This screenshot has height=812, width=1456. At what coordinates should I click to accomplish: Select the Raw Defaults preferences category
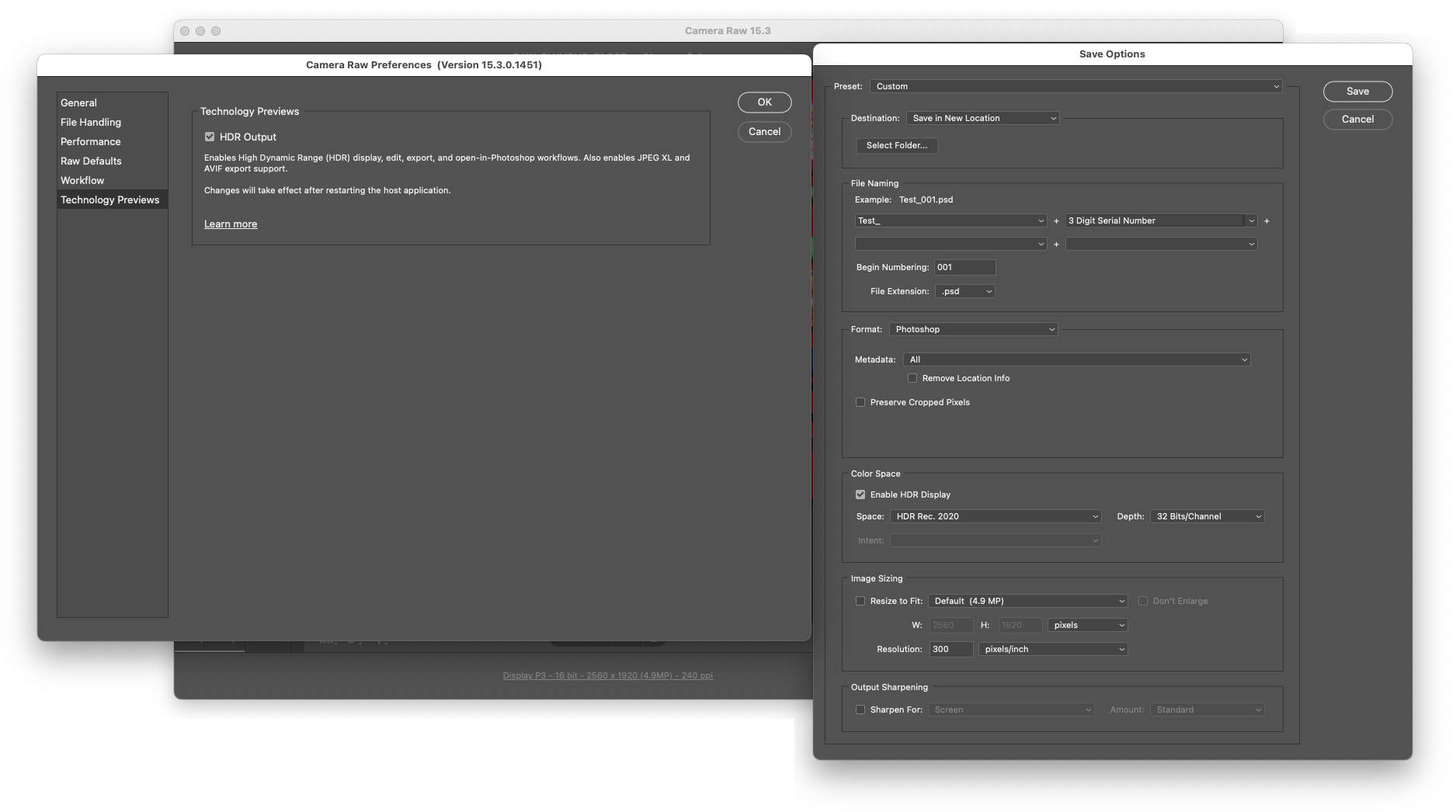90,161
